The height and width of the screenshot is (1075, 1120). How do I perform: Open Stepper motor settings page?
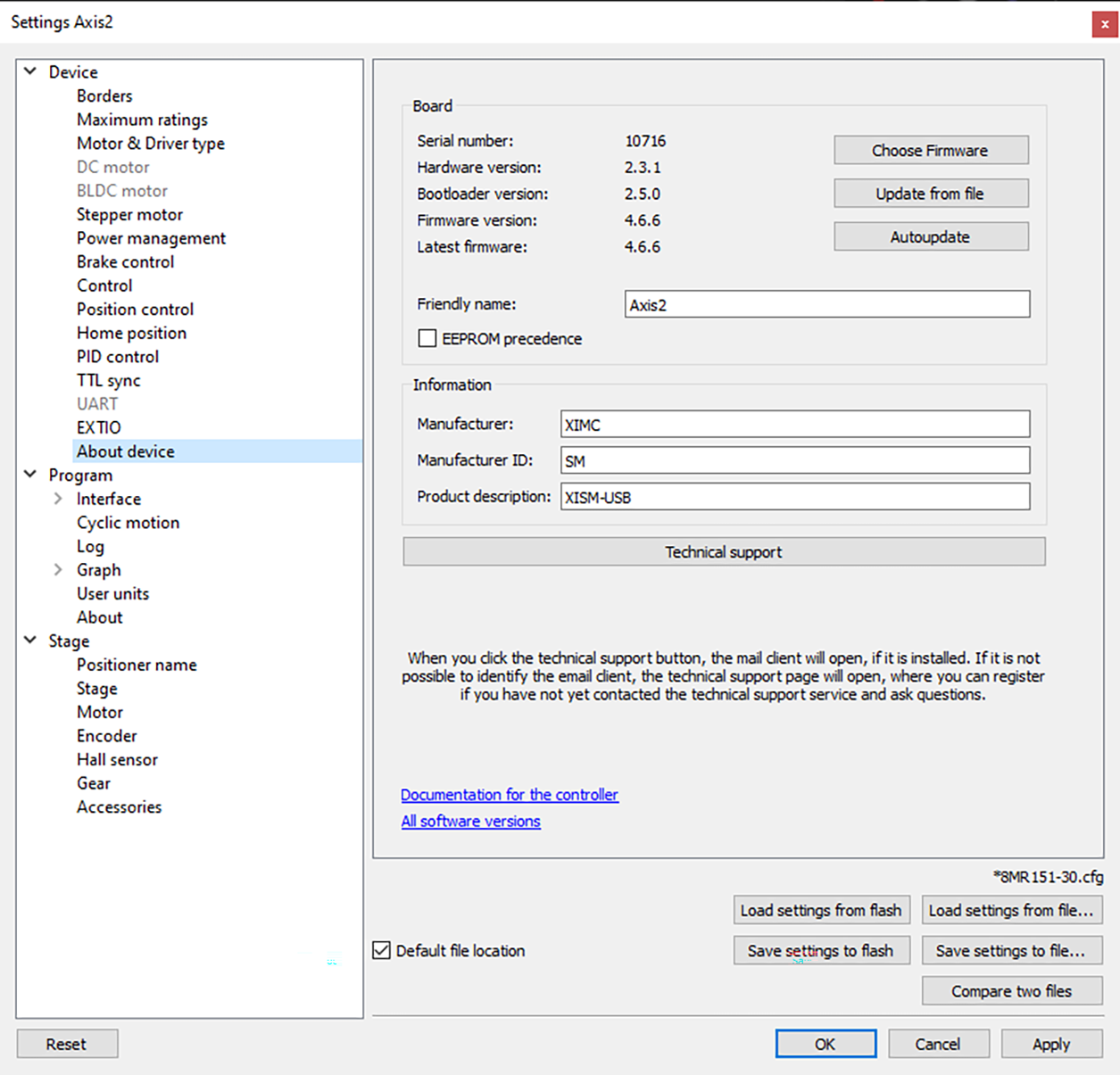129,215
